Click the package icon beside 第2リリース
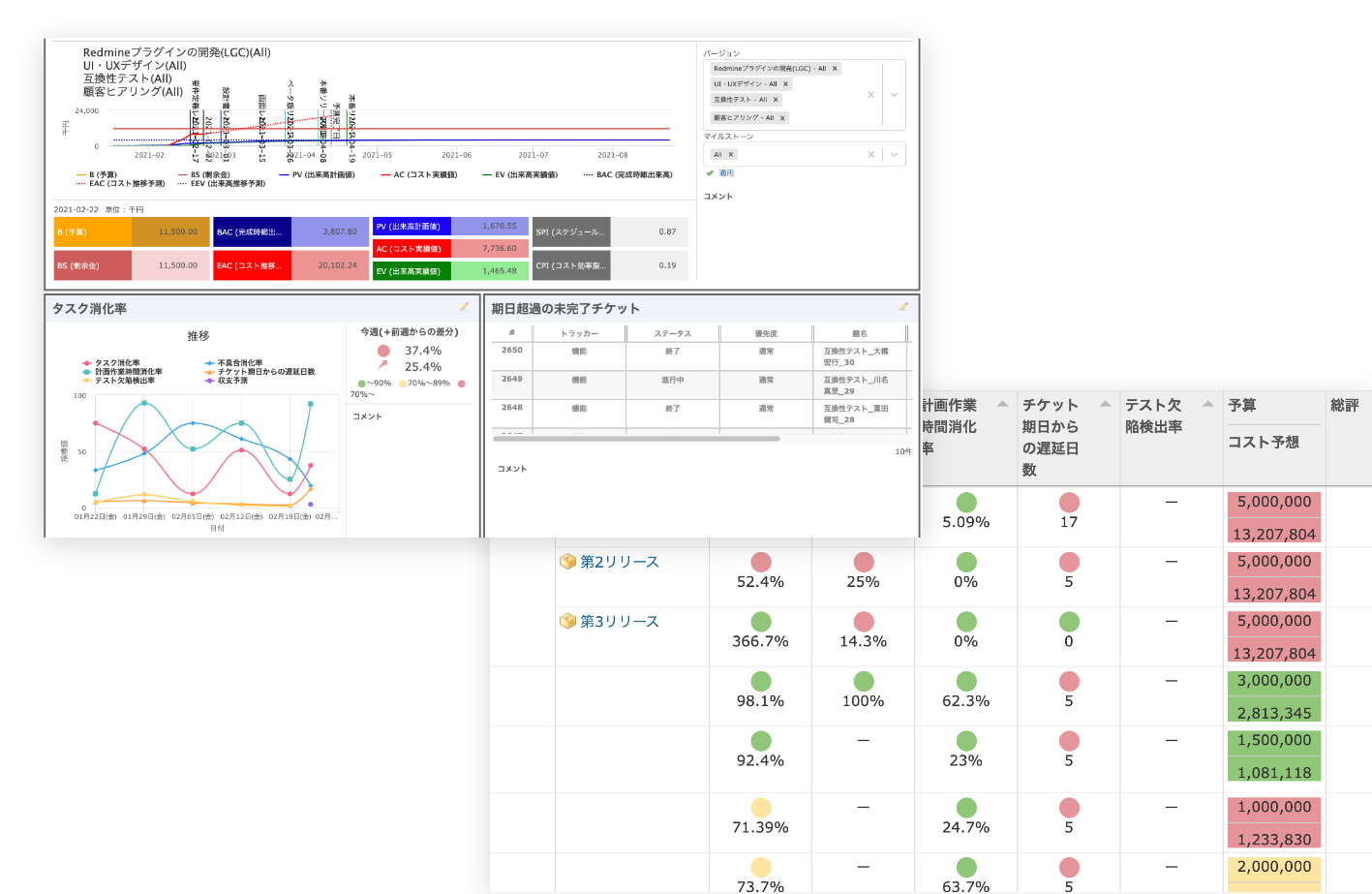1372x894 pixels. [567, 562]
